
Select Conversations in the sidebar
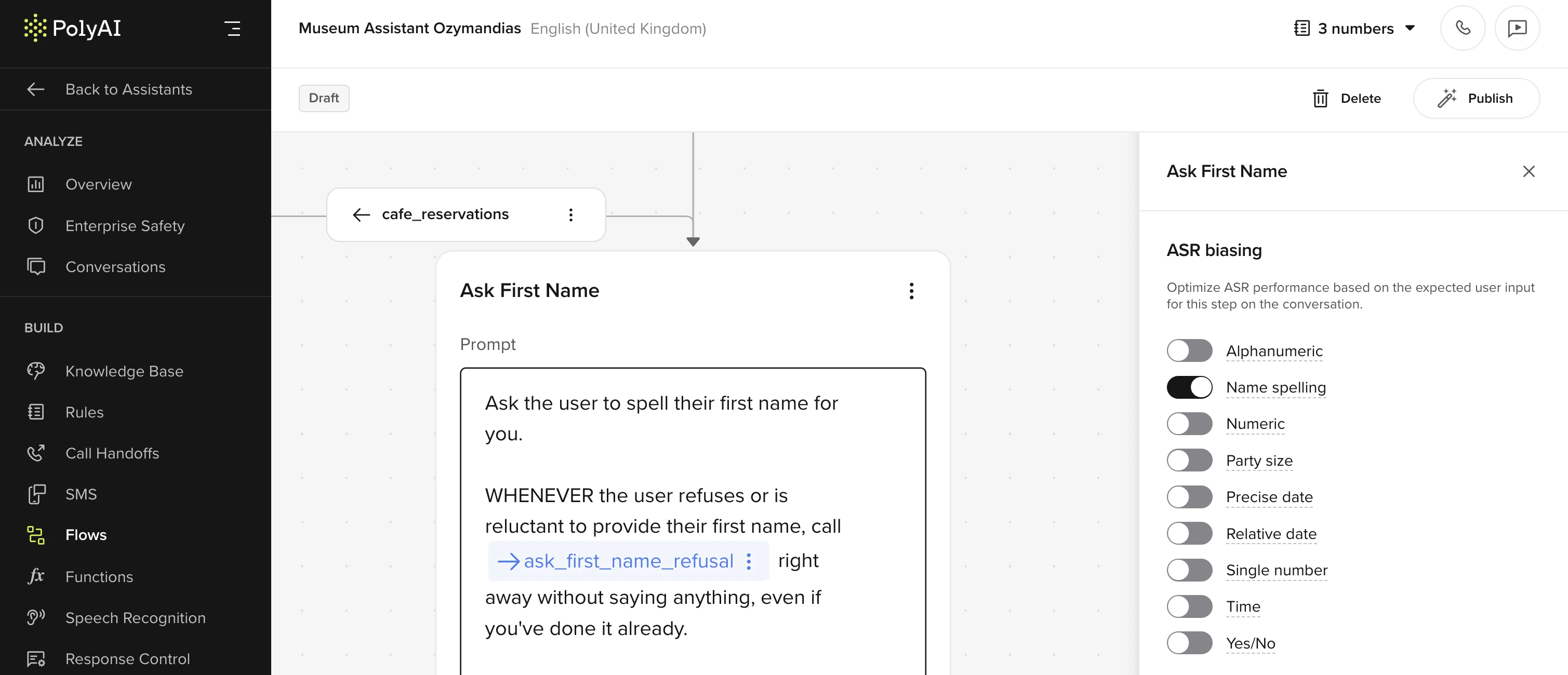click(115, 267)
